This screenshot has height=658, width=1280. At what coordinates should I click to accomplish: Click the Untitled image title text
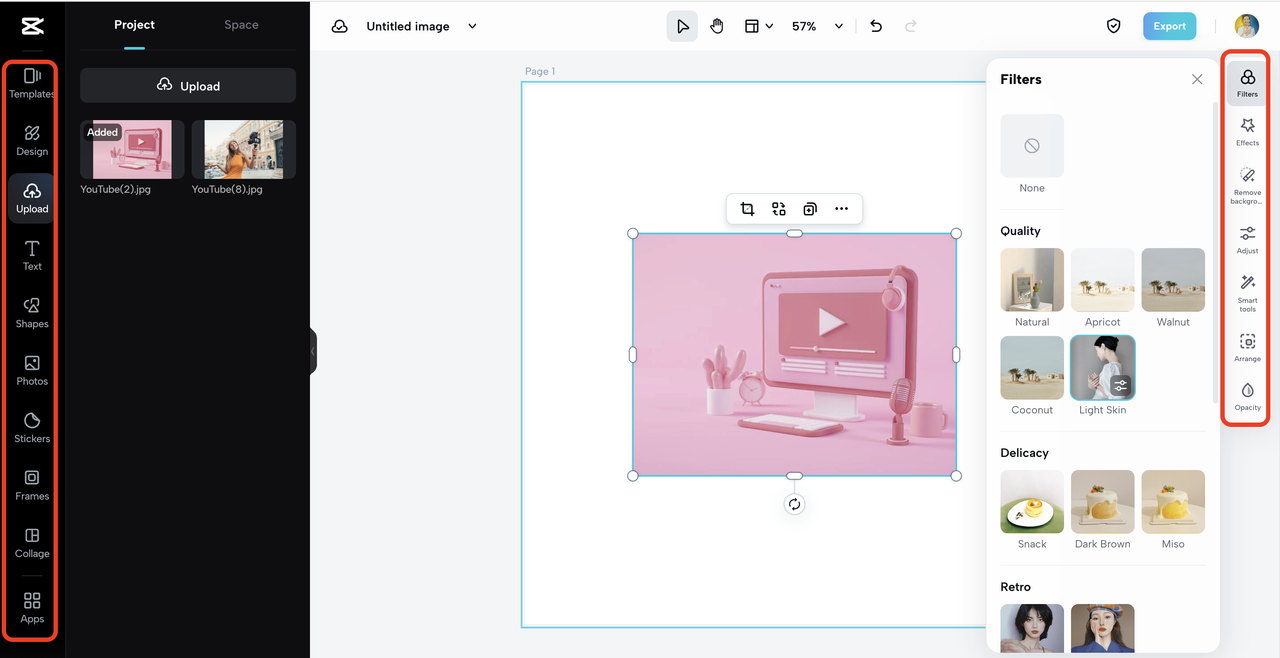click(x=408, y=26)
